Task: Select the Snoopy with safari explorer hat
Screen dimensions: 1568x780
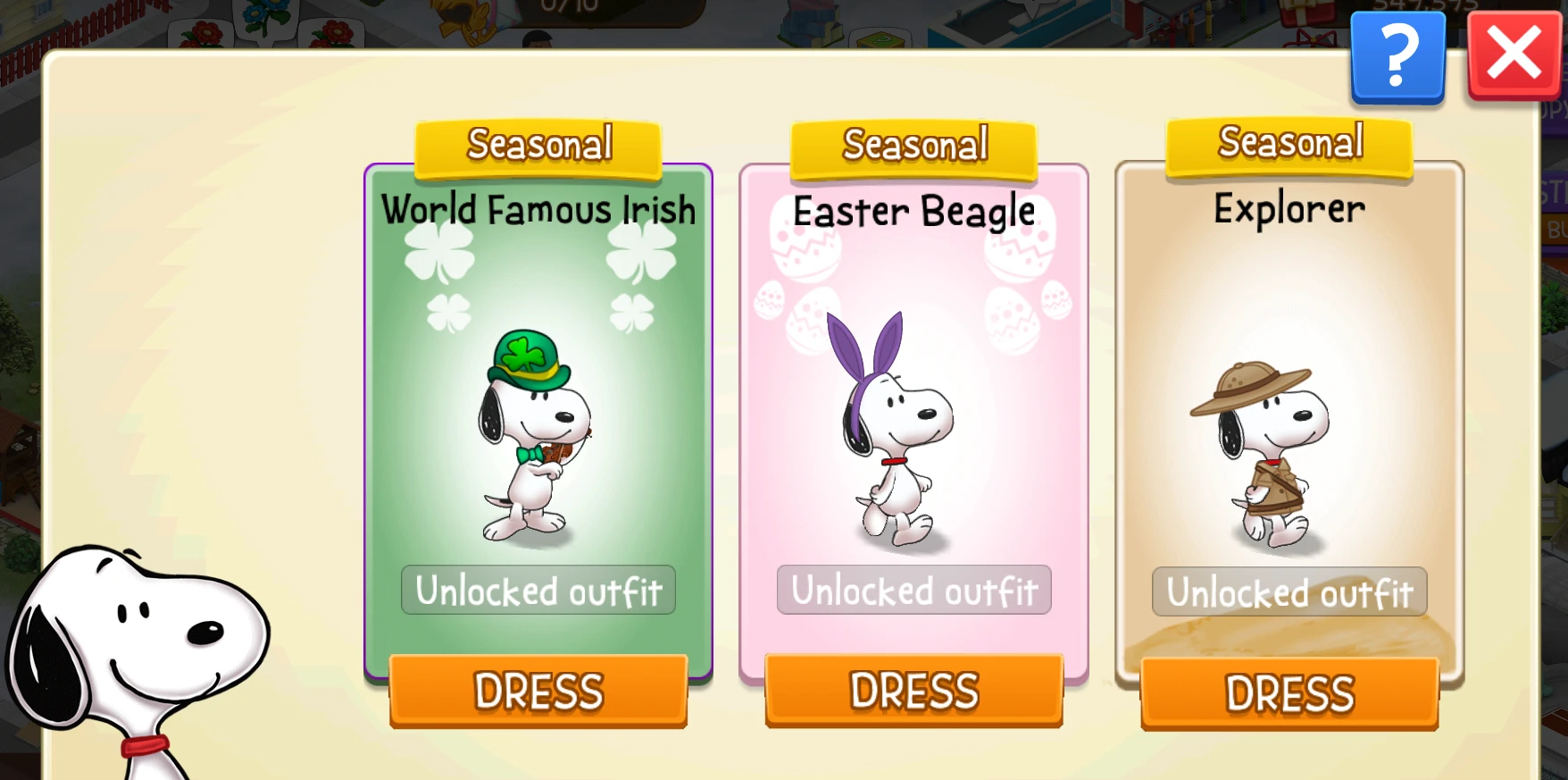Action: point(1262,455)
